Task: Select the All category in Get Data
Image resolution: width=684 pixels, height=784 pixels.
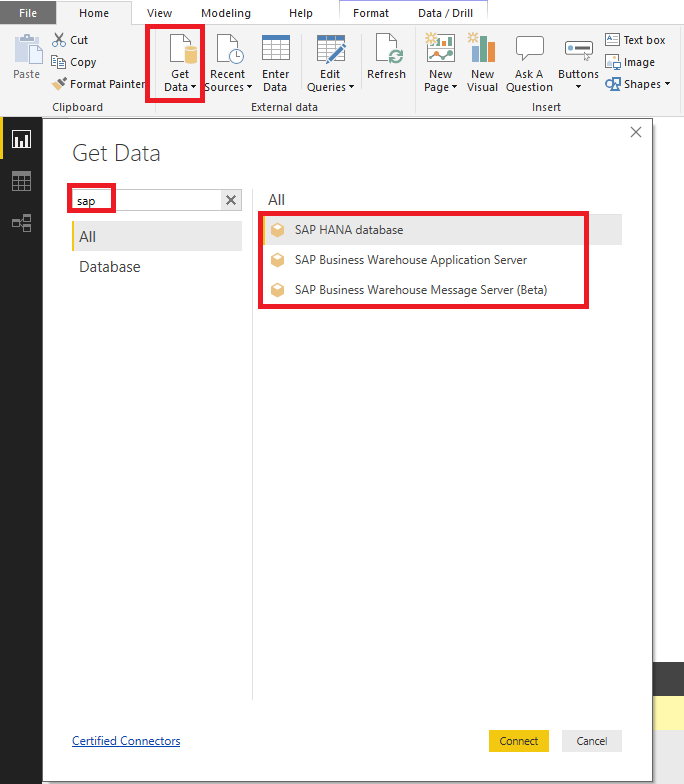Action: (157, 236)
